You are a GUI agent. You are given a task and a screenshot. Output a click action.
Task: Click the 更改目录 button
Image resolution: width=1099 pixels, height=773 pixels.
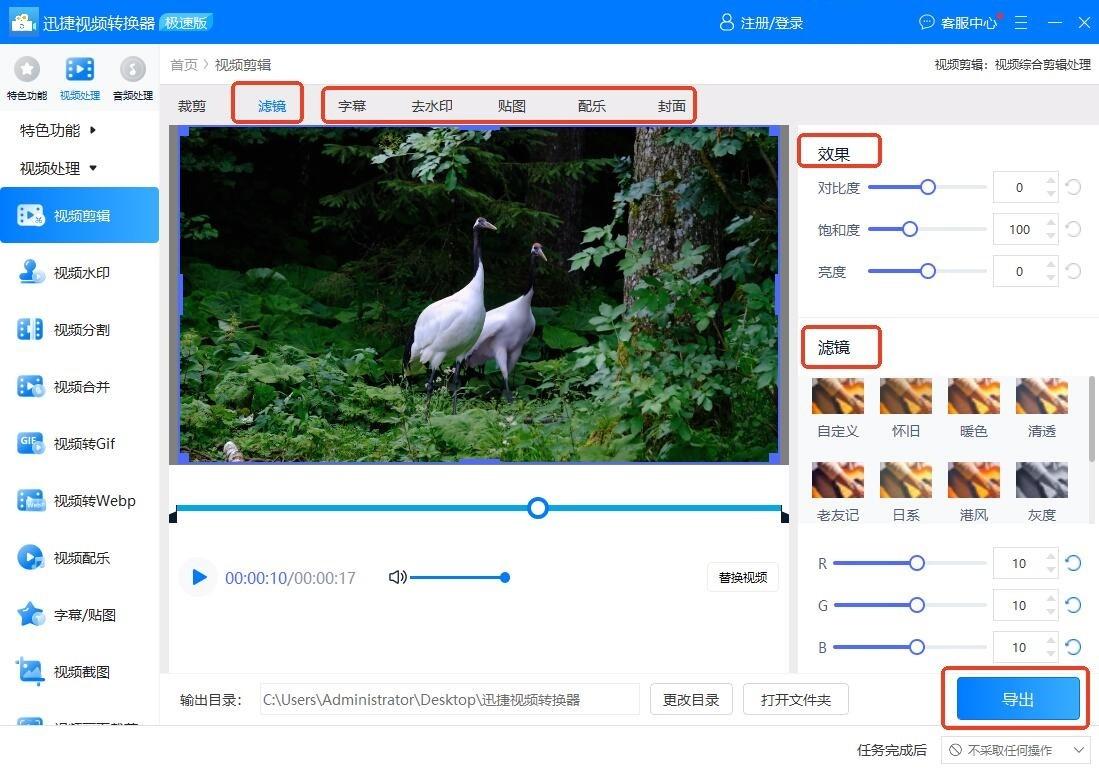[691, 700]
